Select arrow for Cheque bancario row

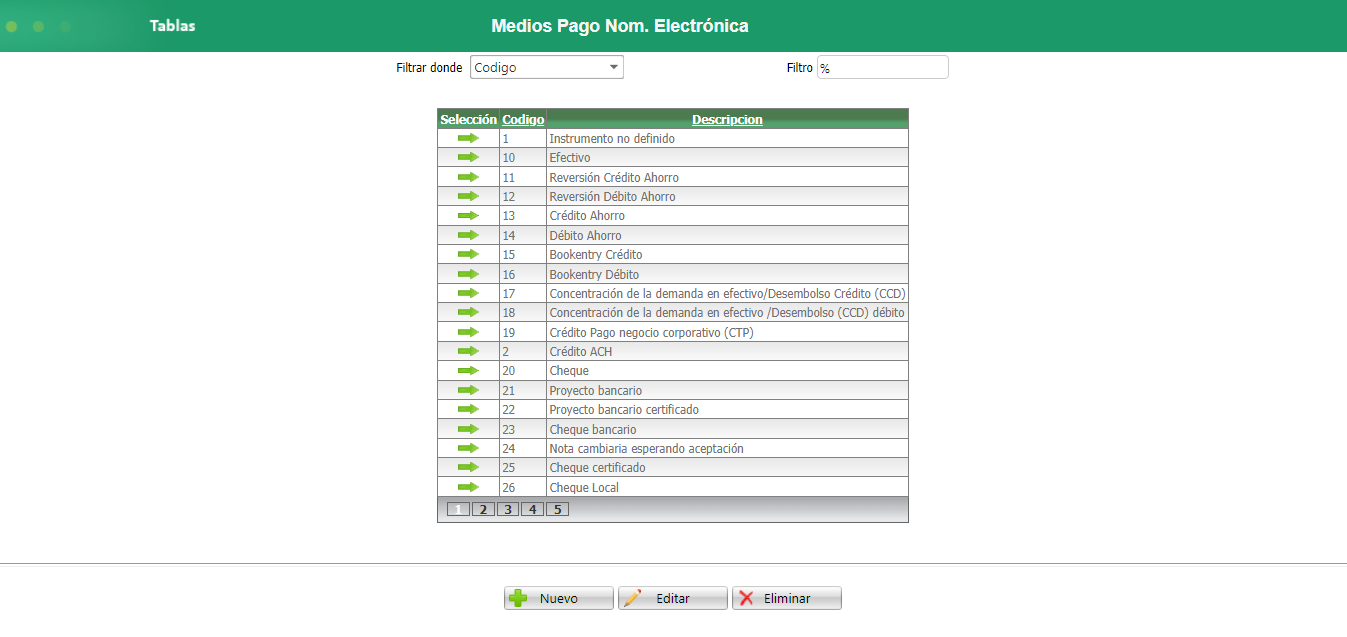click(x=468, y=429)
